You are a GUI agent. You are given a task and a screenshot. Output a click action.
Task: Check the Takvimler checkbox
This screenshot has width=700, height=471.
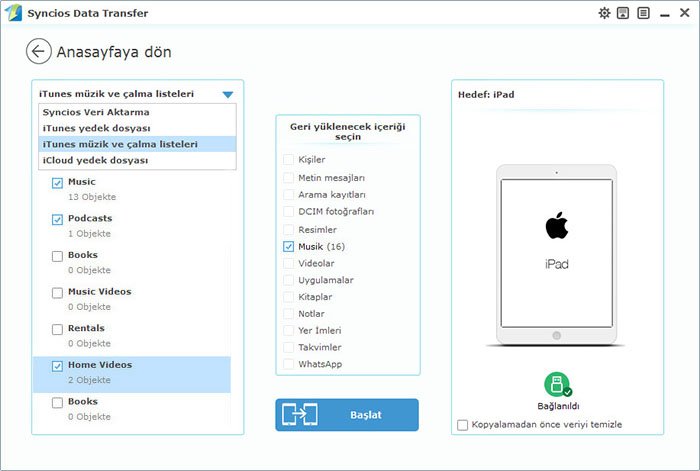coord(288,347)
